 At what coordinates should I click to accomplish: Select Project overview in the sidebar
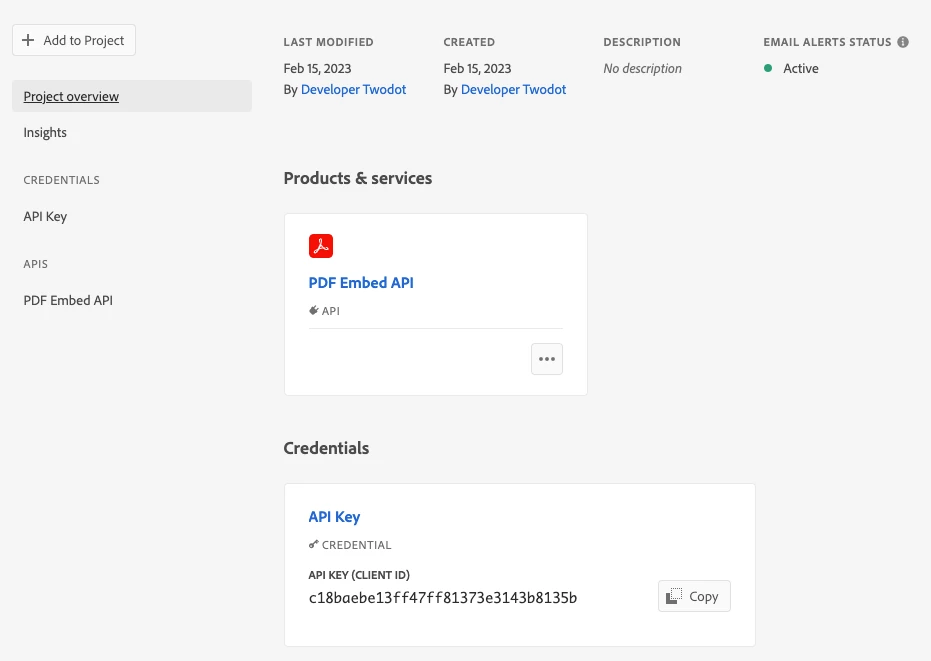pyautogui.click(x=132, y=96)
